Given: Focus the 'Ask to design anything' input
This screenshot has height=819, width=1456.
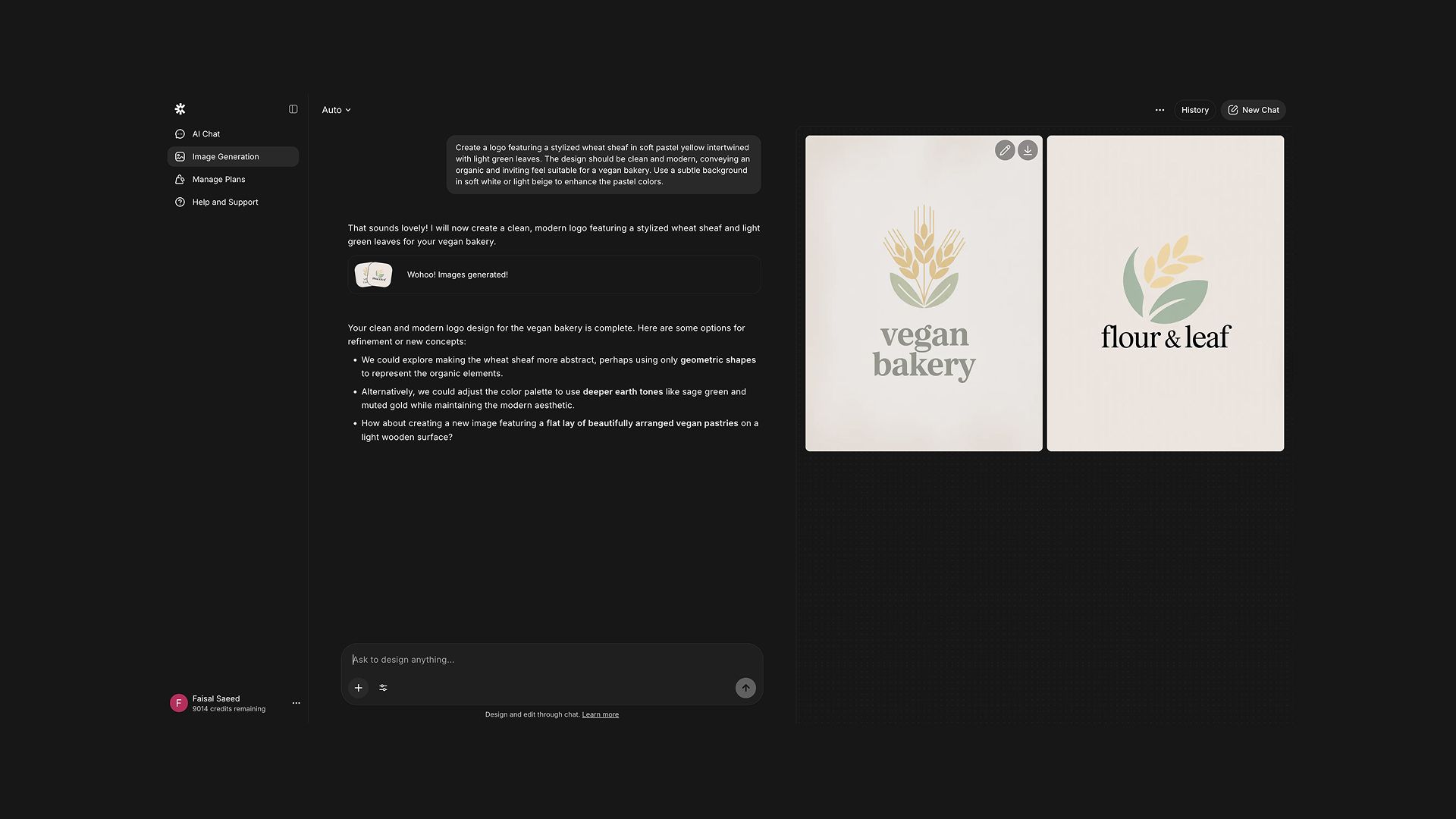Looking at the screenshot, I should point(552,660).
